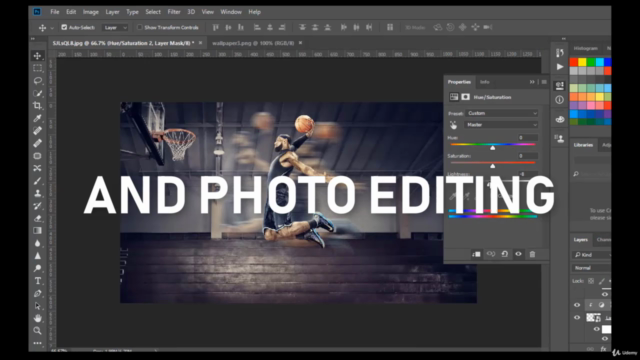
Task: Open the tool preset picker arrow
Action: (x=52, y=28)
